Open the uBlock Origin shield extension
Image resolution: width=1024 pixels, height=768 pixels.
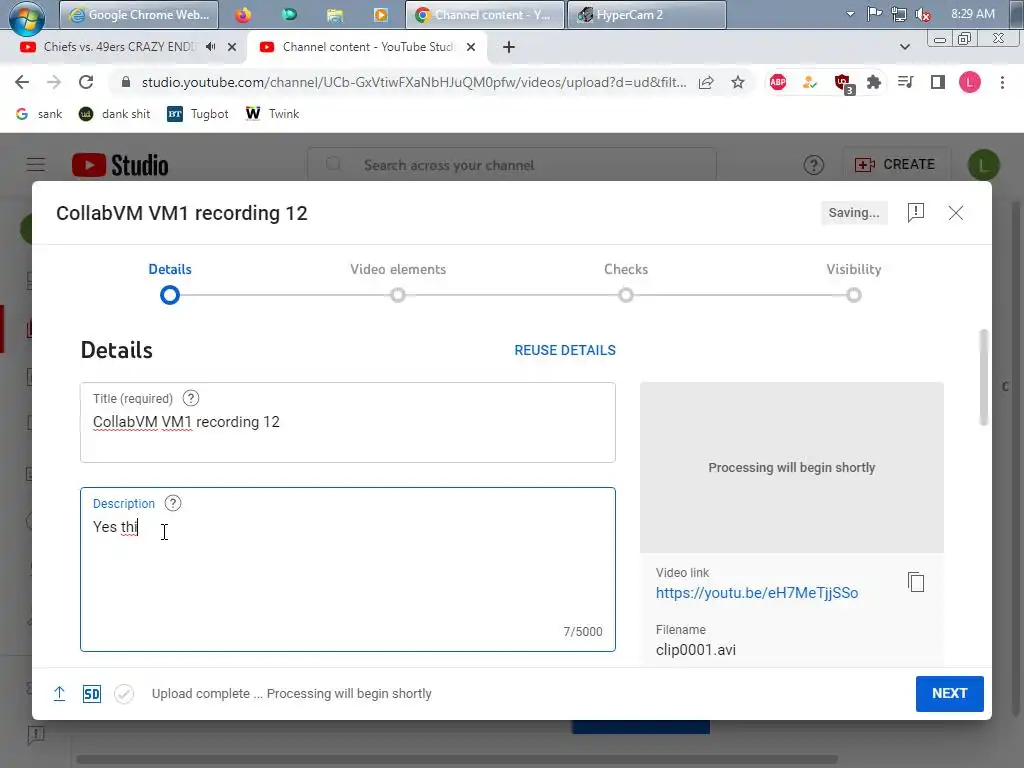[842, 83]
